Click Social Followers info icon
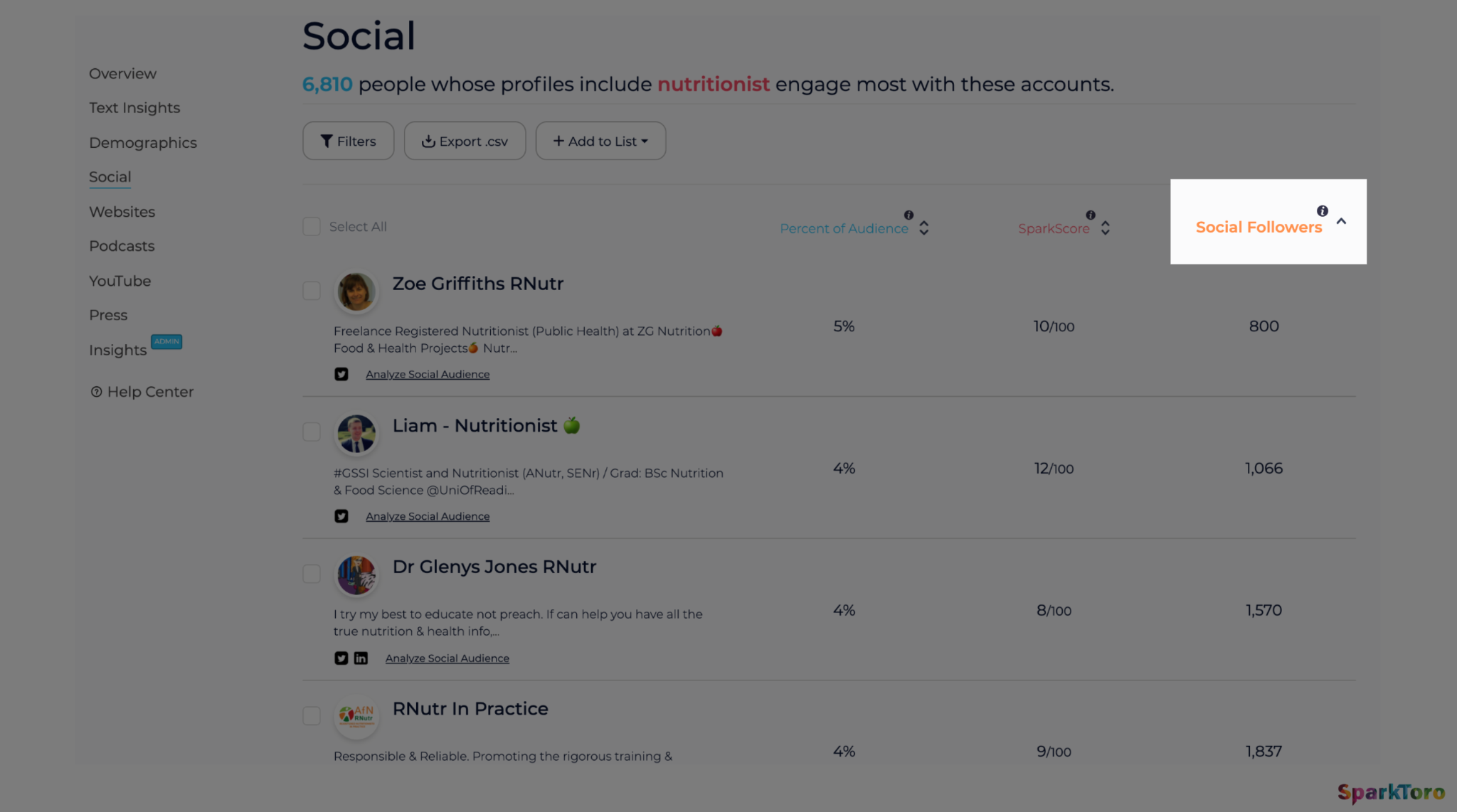 (x=1322, y=211)
